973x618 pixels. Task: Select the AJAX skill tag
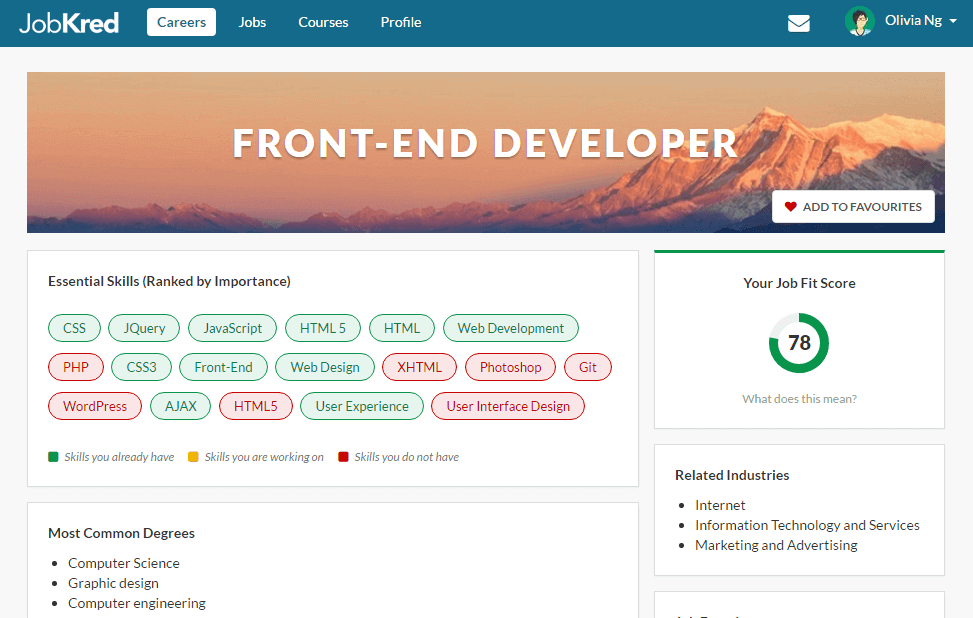pos(181,406)
